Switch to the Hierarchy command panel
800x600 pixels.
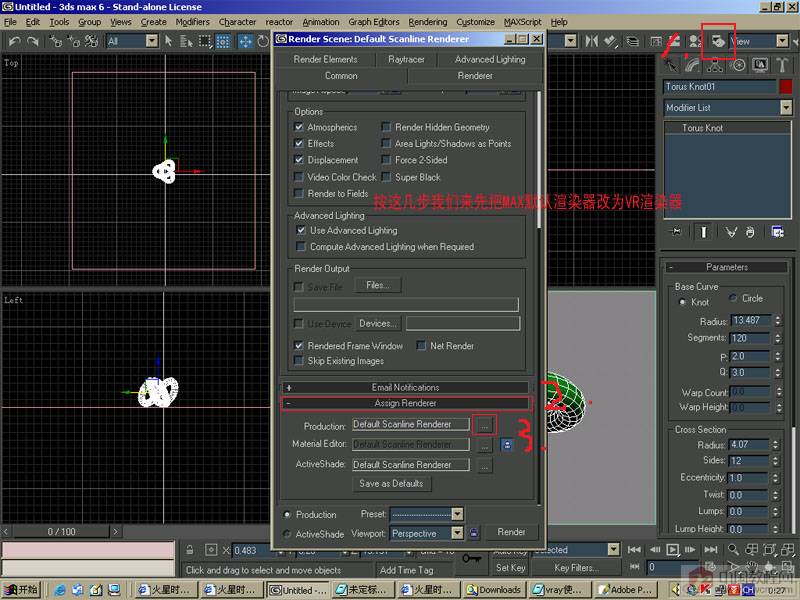click(715, 65)
